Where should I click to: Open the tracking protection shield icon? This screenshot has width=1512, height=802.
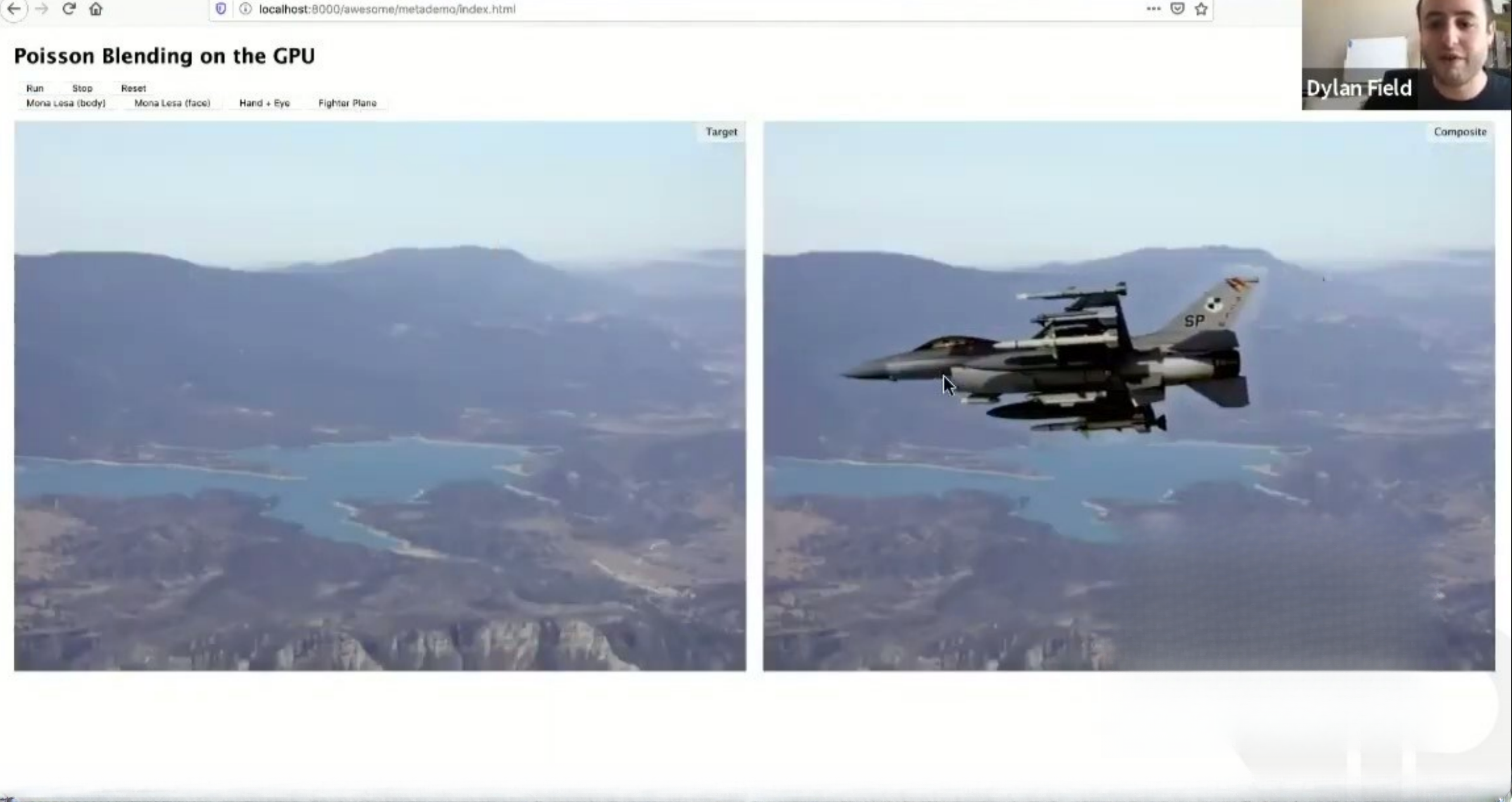click(x=221, y=9)
